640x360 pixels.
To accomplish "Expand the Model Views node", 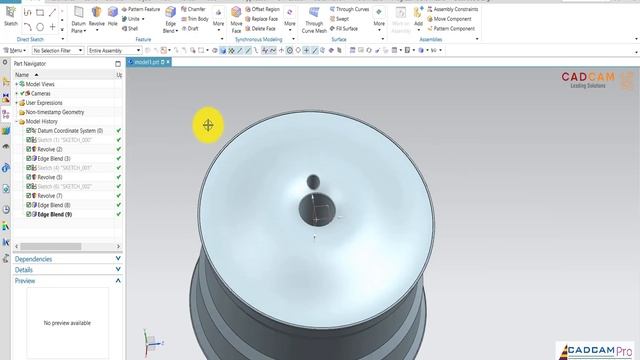I will 17,84.
